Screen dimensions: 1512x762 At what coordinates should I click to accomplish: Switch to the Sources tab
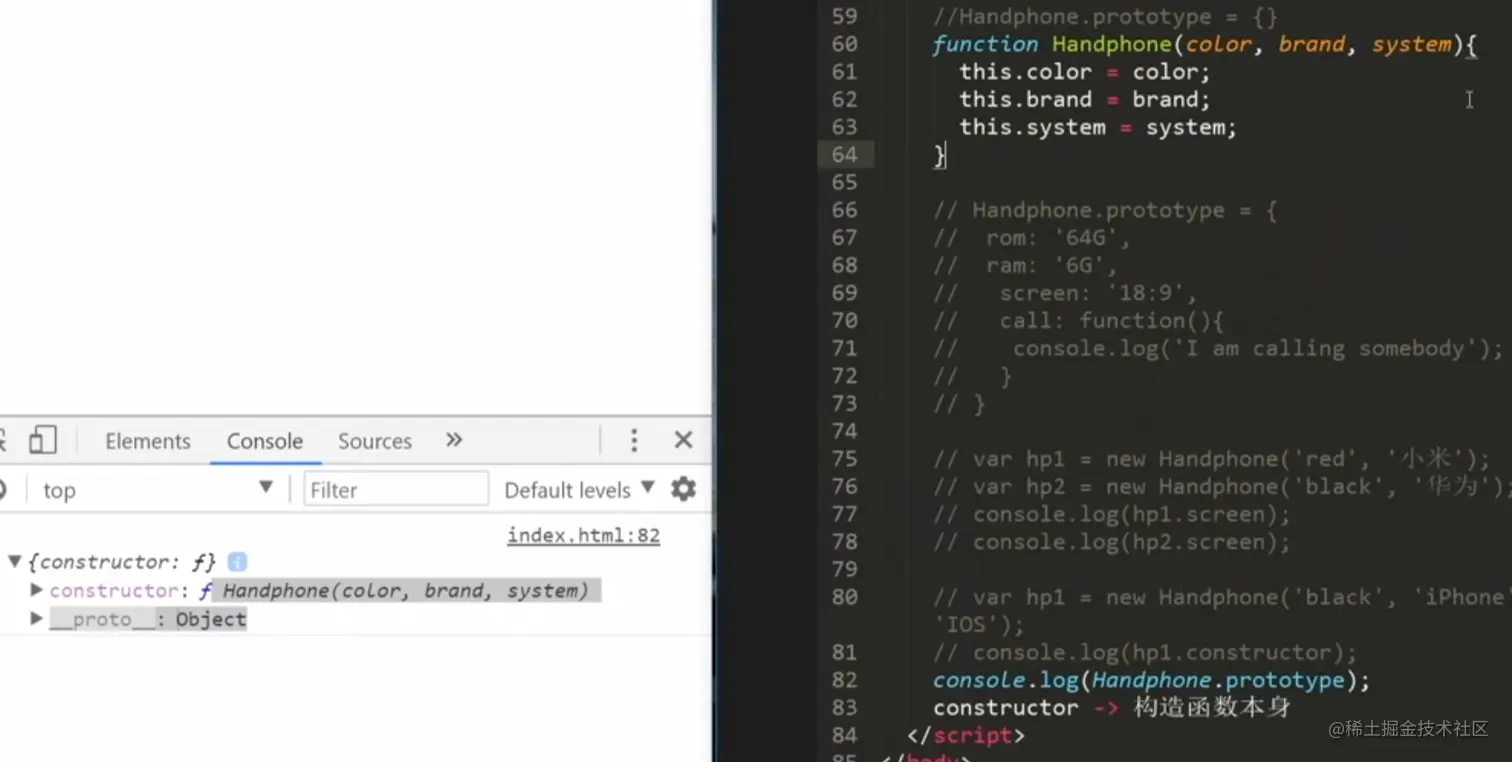point(375,441)
